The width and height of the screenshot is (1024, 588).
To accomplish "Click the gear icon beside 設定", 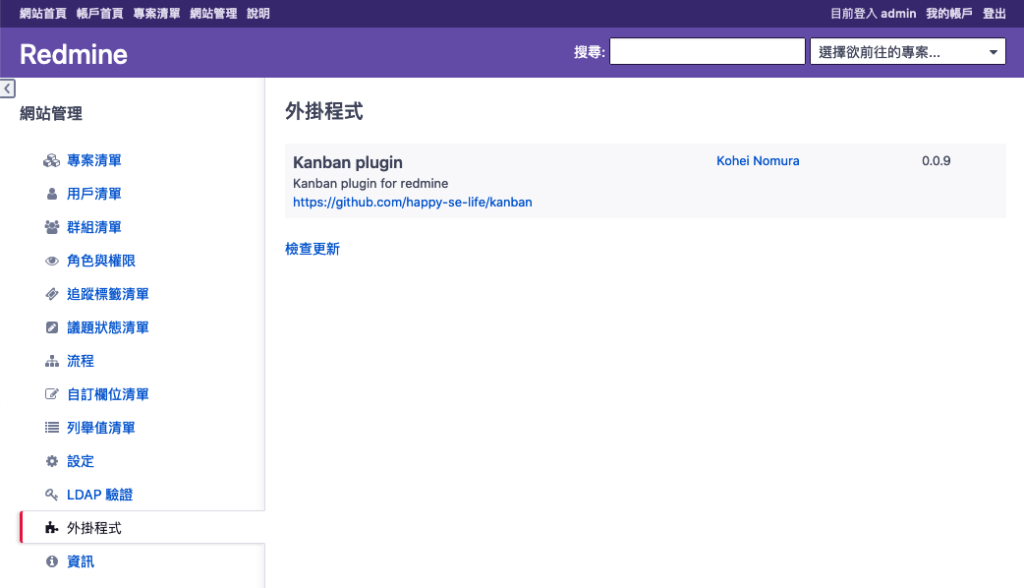I will point(52,461).
